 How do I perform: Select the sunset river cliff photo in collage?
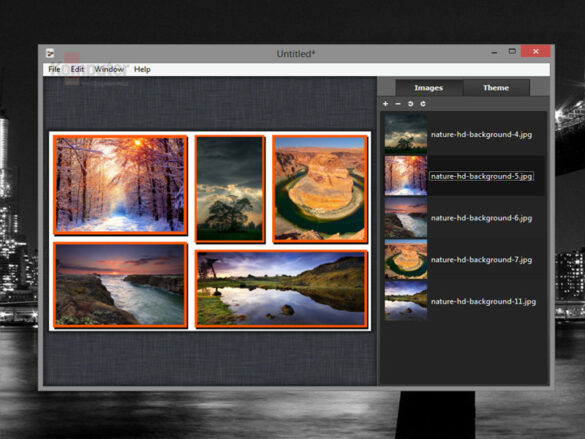120,285
